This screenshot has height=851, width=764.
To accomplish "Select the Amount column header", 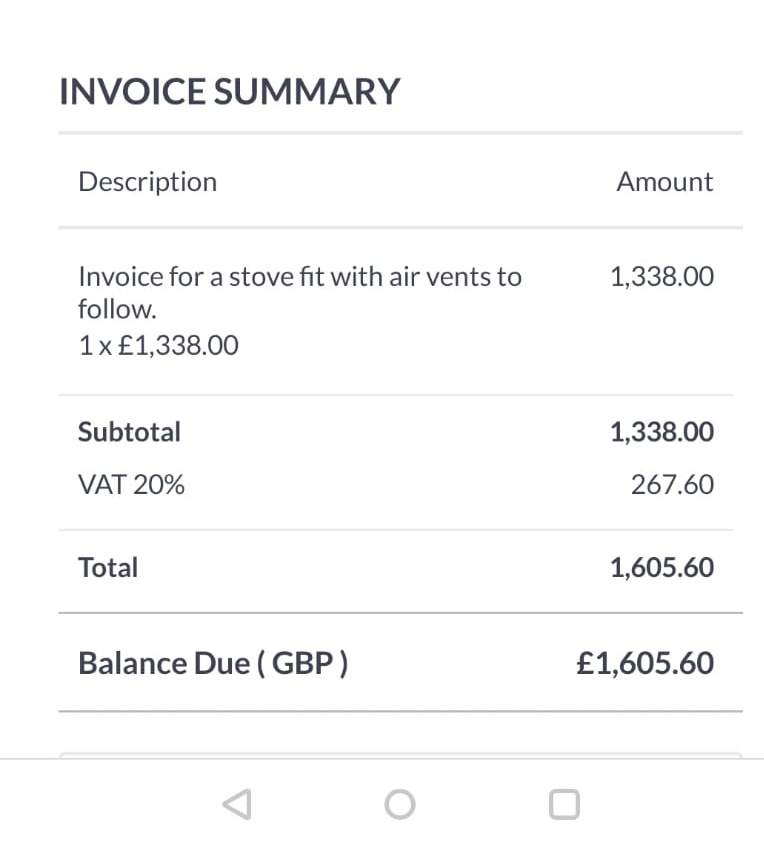I will pyautogui.click(x=664, y=182).
